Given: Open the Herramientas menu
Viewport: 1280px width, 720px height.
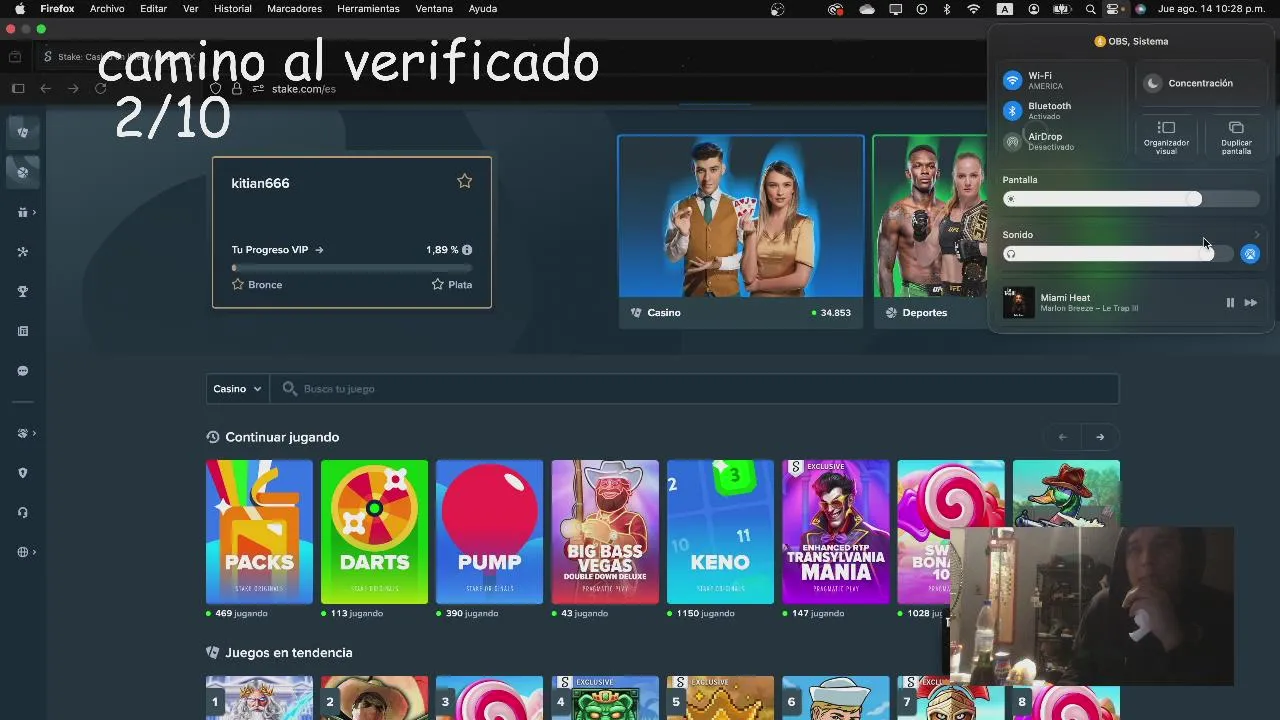Looking at the screenshot, I should (368, 9).
